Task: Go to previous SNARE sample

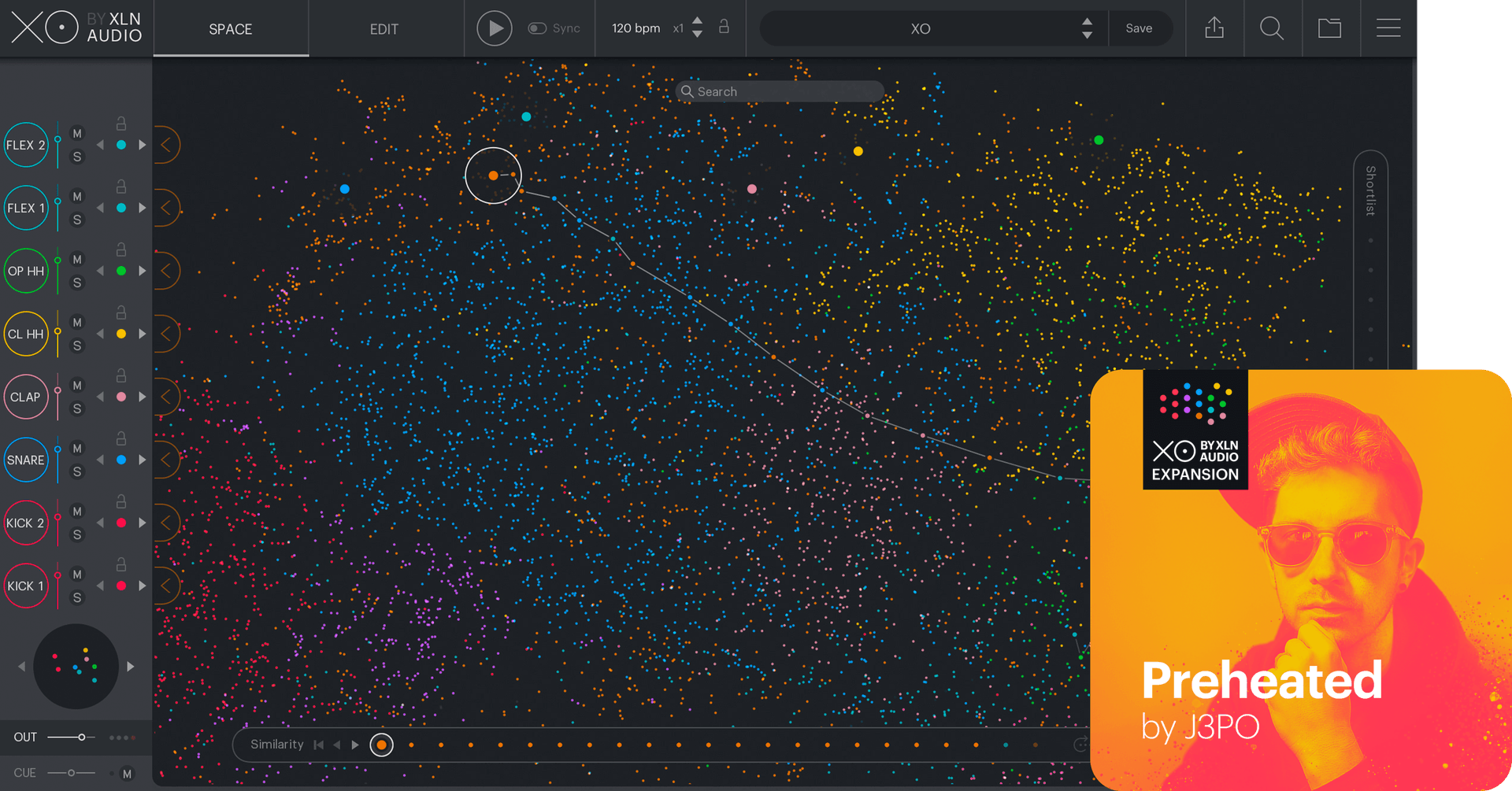Action: (x=100, y=460)
